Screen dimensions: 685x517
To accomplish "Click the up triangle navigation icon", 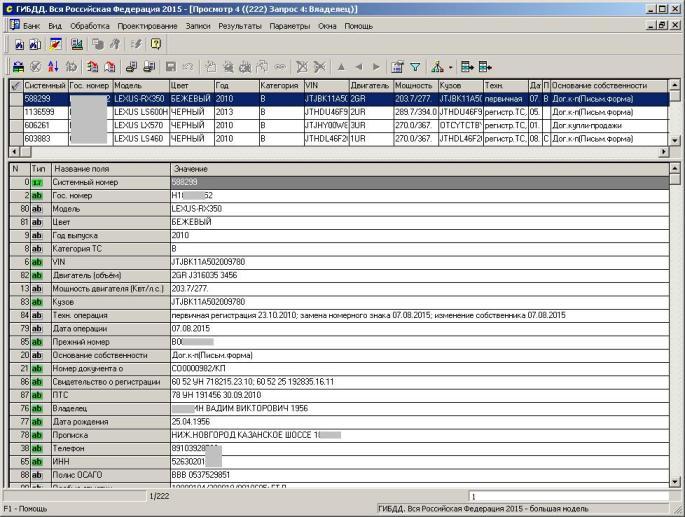I will pyautogui.click(x=341, y=67).
